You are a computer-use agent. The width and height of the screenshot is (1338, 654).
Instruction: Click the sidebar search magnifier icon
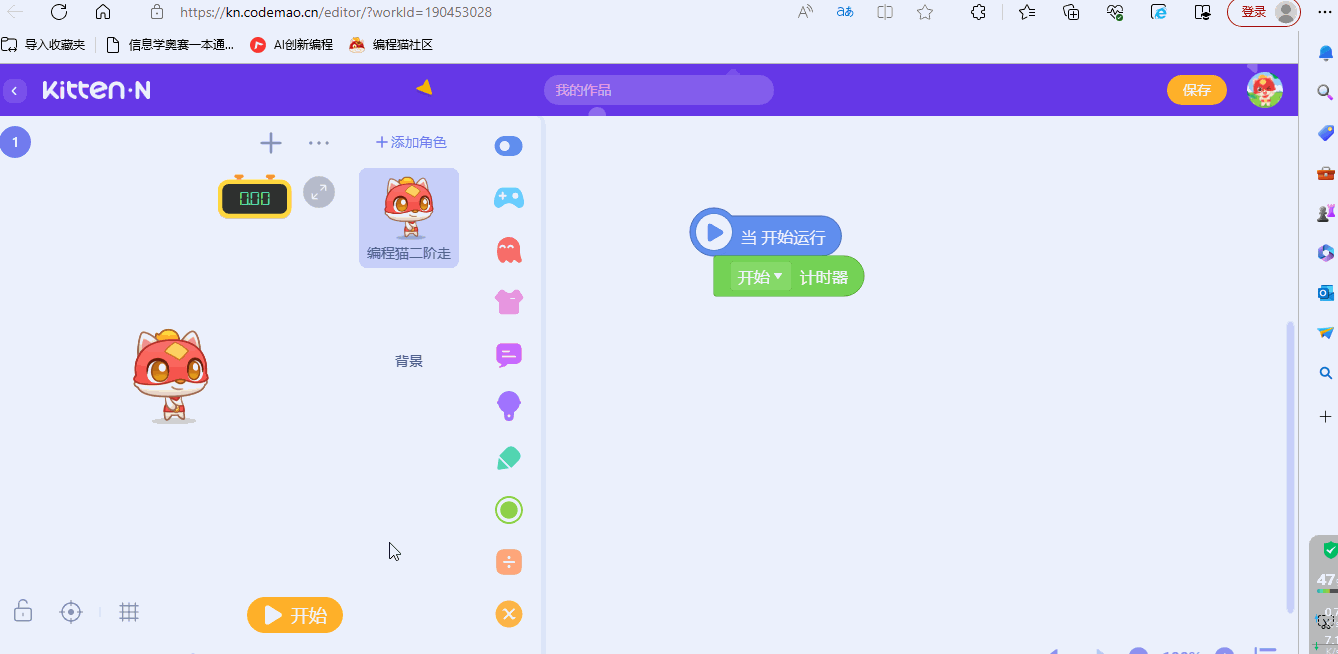point(1326,92)
